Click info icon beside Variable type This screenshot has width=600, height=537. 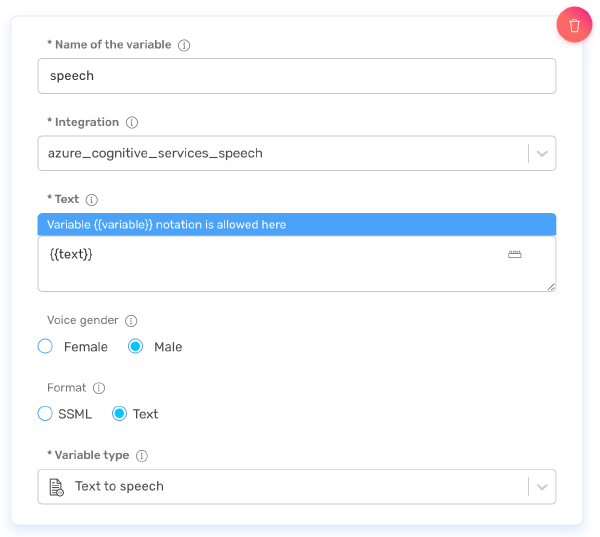(x=142, y=456)
